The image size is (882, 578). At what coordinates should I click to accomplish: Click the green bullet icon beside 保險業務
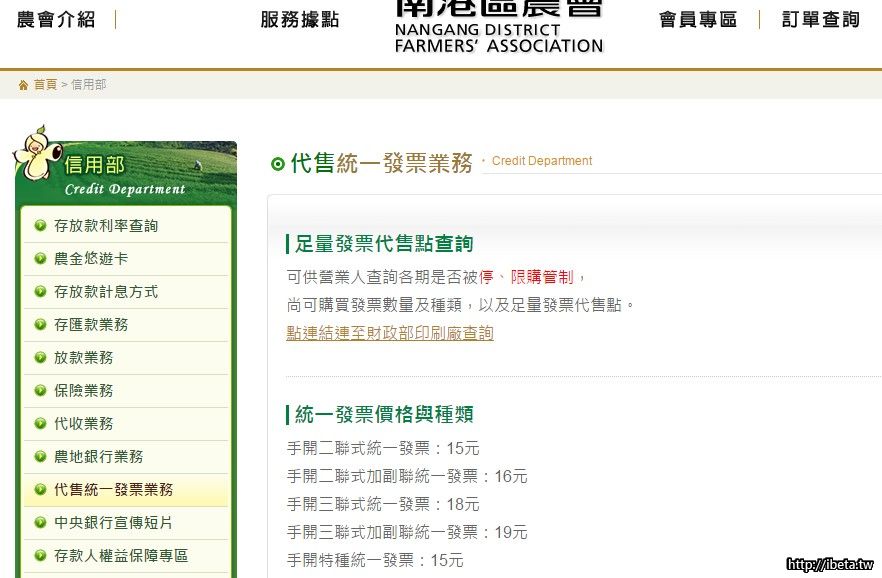pyautogui.click(x=40, y=390)
